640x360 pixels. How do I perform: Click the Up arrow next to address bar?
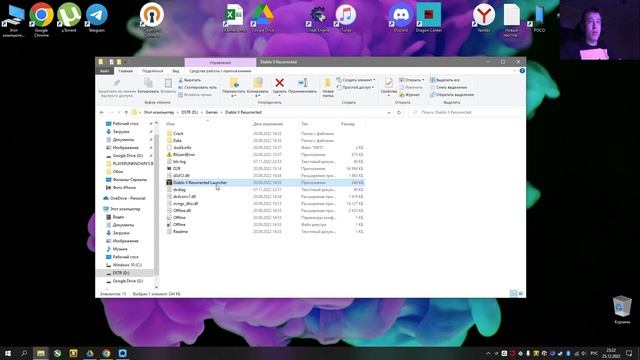(x=126, y=112)
